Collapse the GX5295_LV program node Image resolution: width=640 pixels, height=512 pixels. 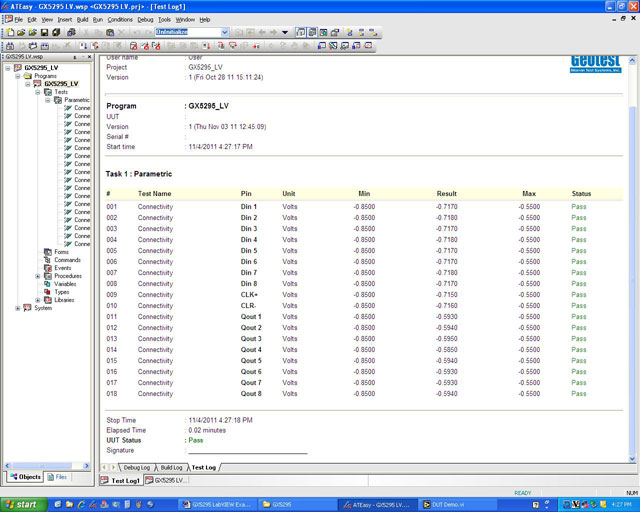coord(28,84)
